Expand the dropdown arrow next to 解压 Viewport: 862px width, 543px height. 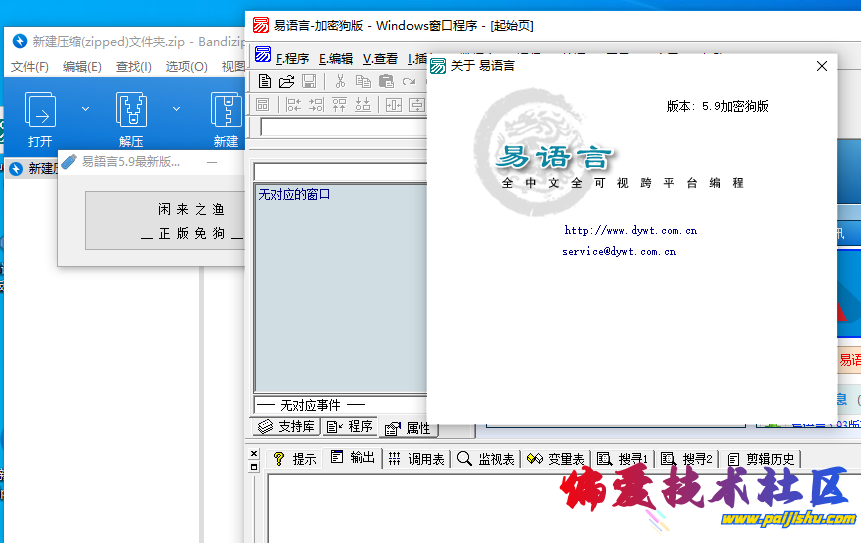pos(176,108)
